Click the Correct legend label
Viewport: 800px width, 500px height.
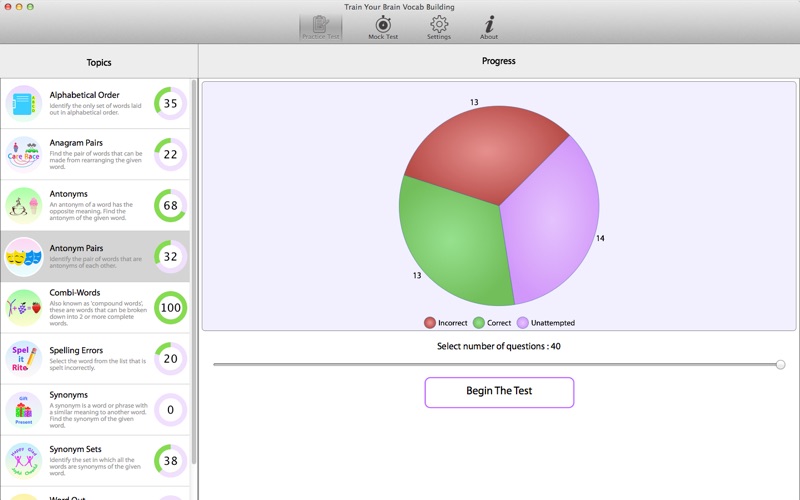tap(498, 323)
